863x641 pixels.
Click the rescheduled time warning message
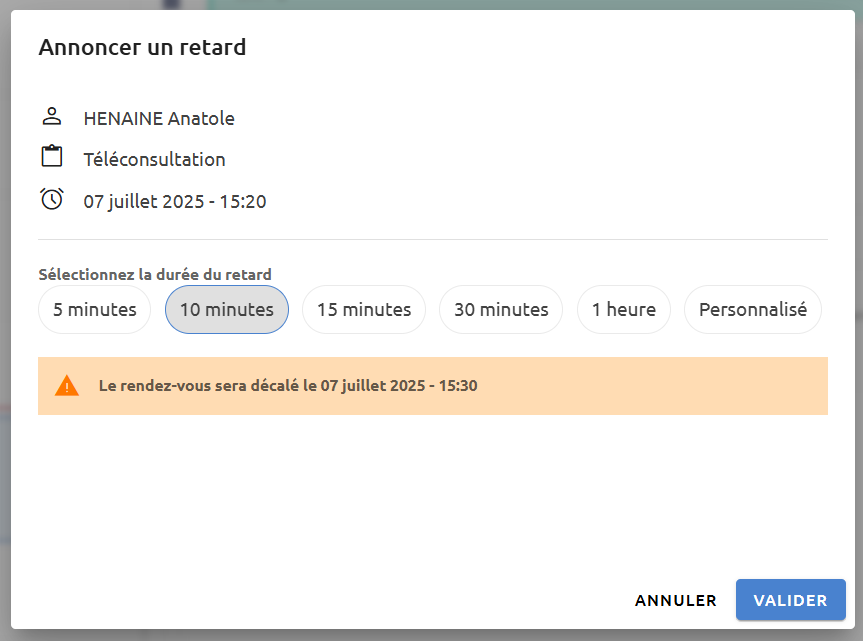[x=433, y=386]
